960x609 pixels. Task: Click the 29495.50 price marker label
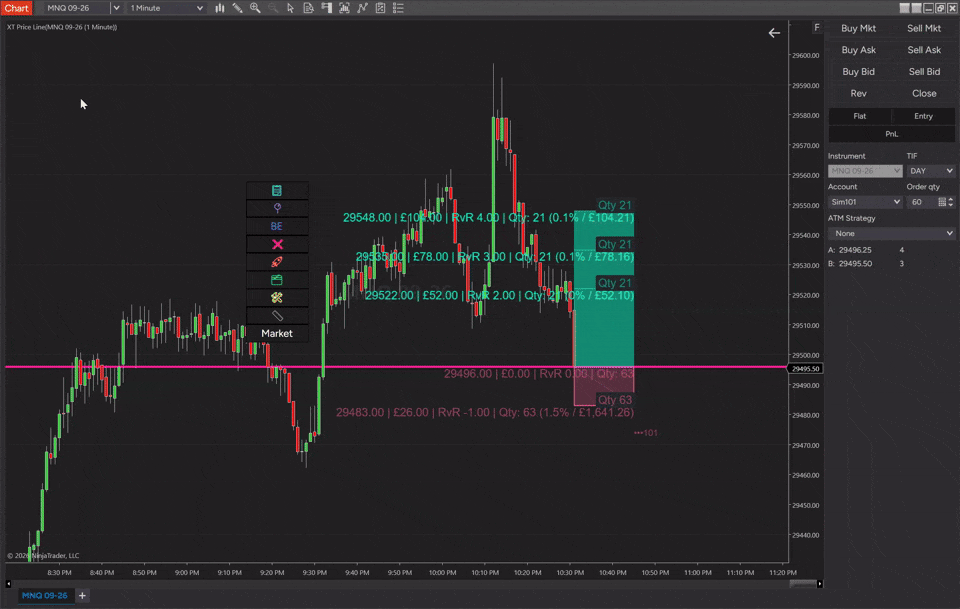click(805, 368)
